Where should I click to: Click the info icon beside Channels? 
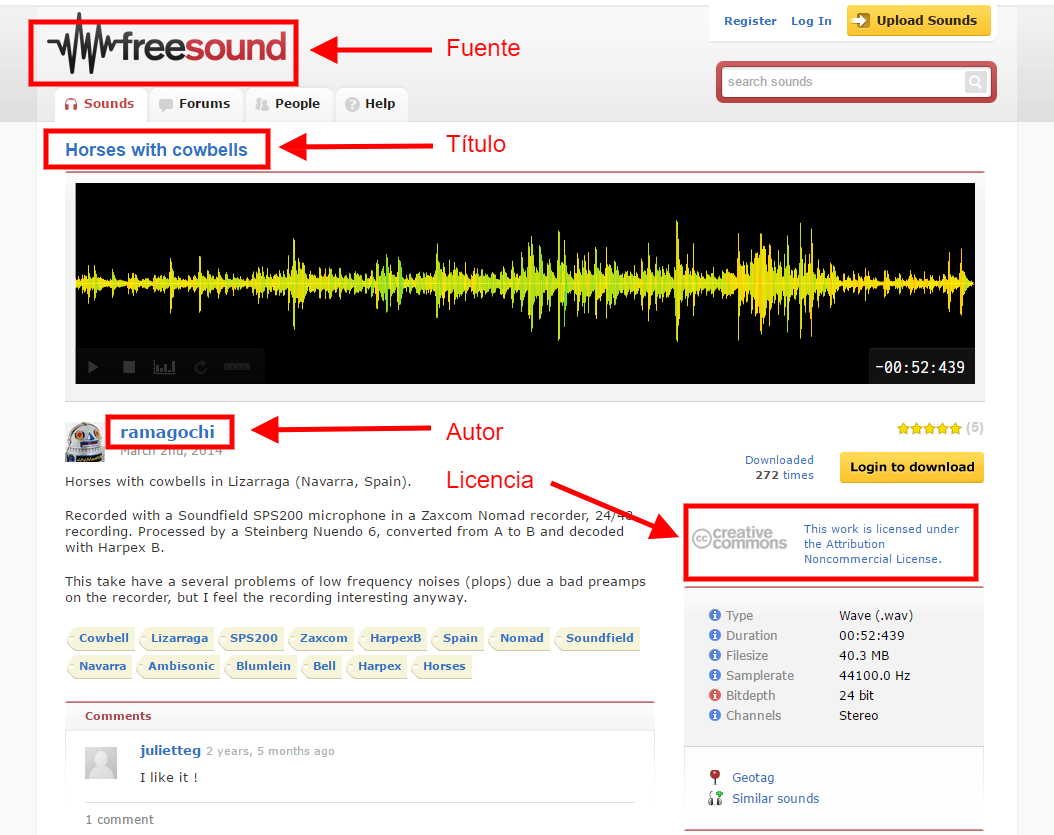715,715
